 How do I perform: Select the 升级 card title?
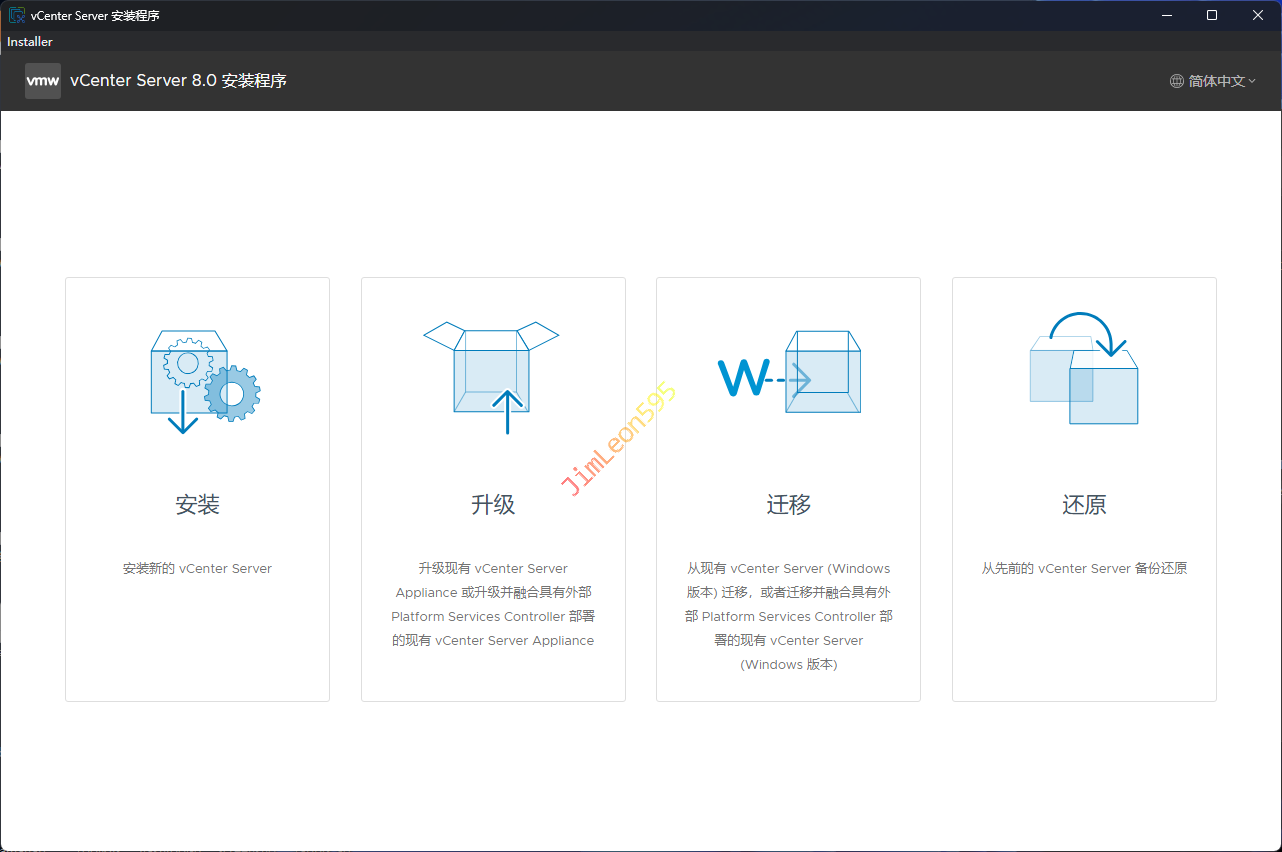tap(493, 505)
